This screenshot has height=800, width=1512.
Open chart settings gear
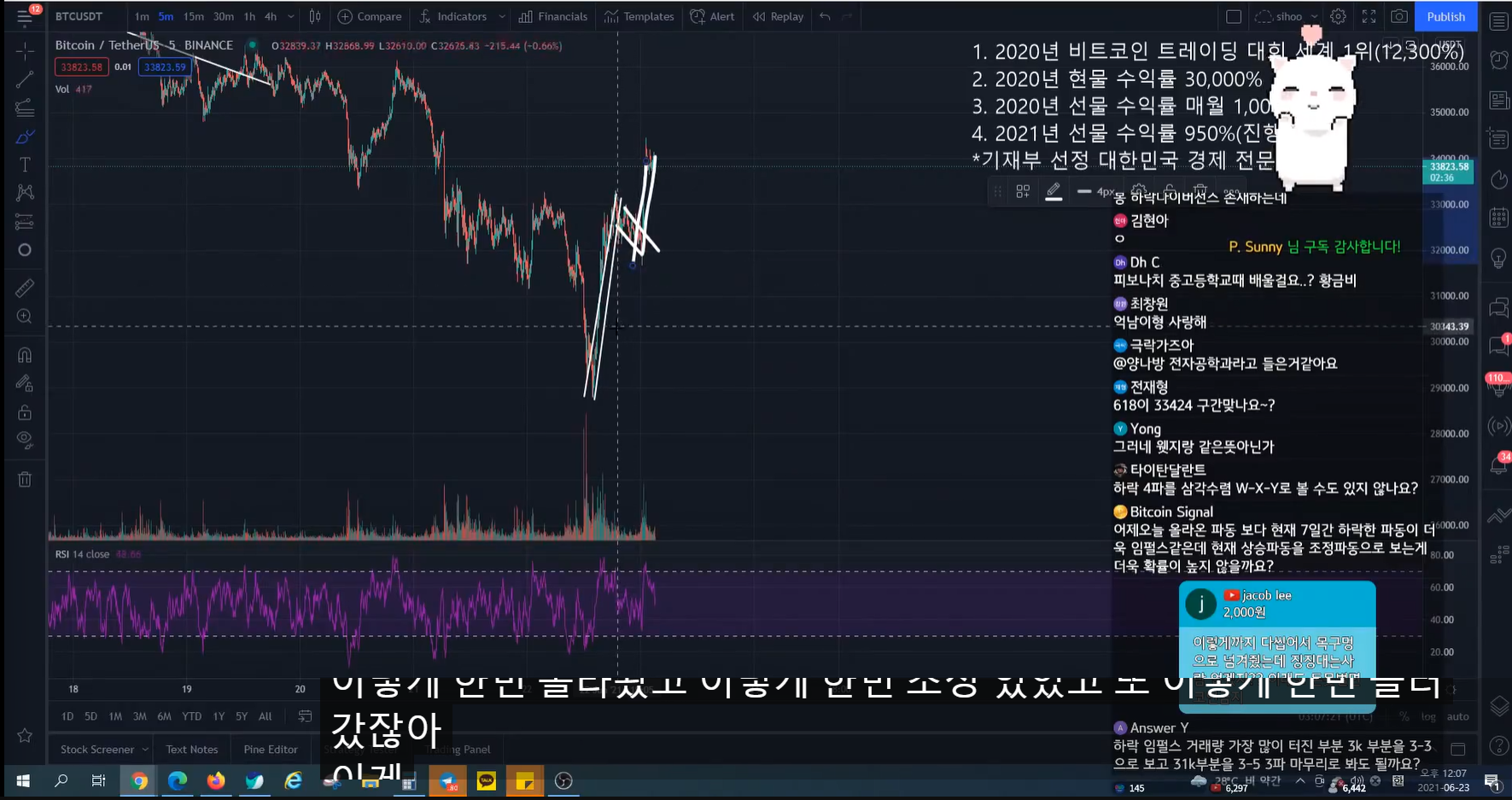point(1339,16)
